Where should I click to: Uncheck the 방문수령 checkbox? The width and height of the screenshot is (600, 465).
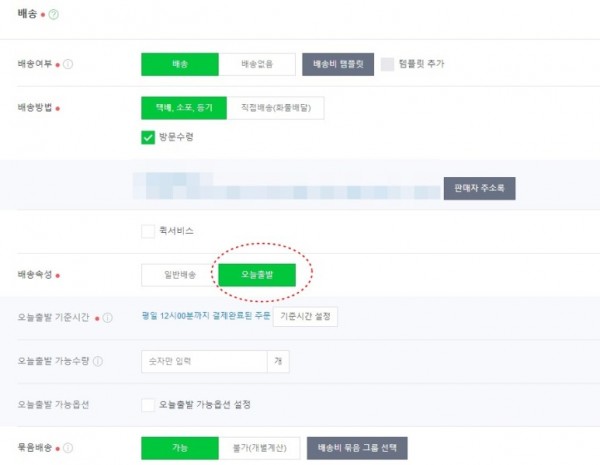tap(148, 137)
